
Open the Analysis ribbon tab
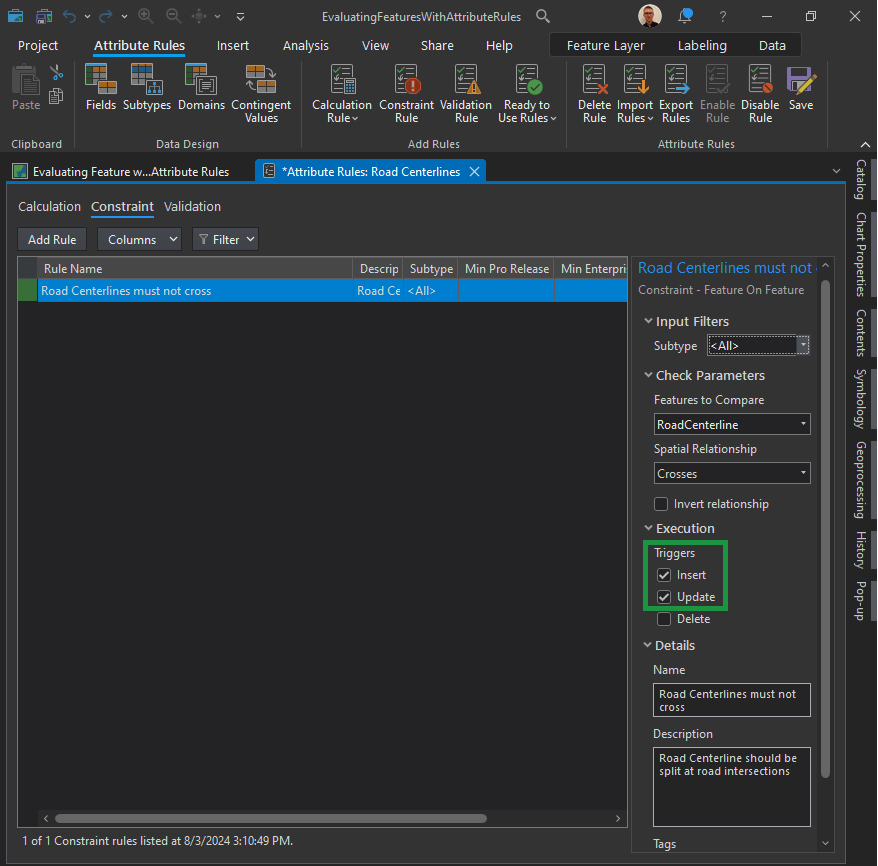click(305, 46)
